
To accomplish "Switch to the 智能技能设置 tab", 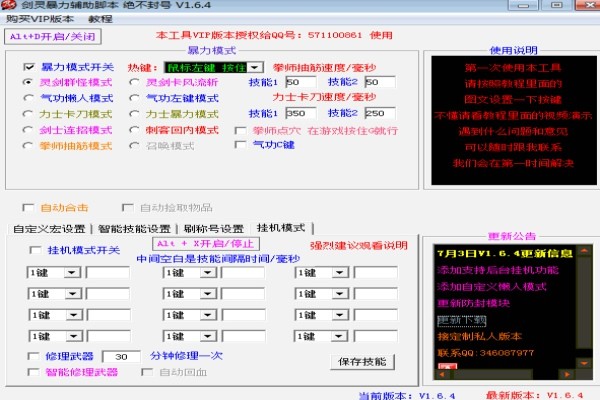I will (134, 229).
